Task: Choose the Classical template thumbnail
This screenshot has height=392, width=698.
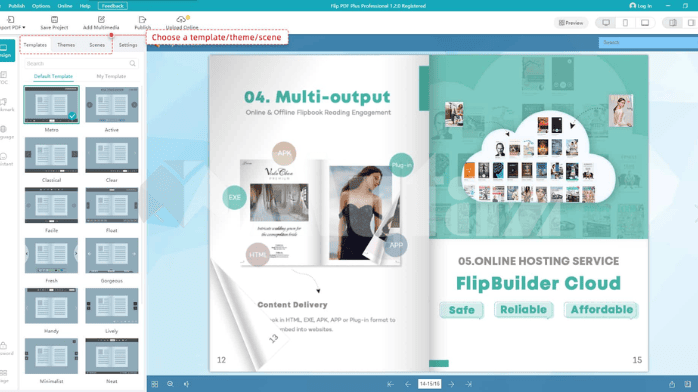Action: point(52,155)
